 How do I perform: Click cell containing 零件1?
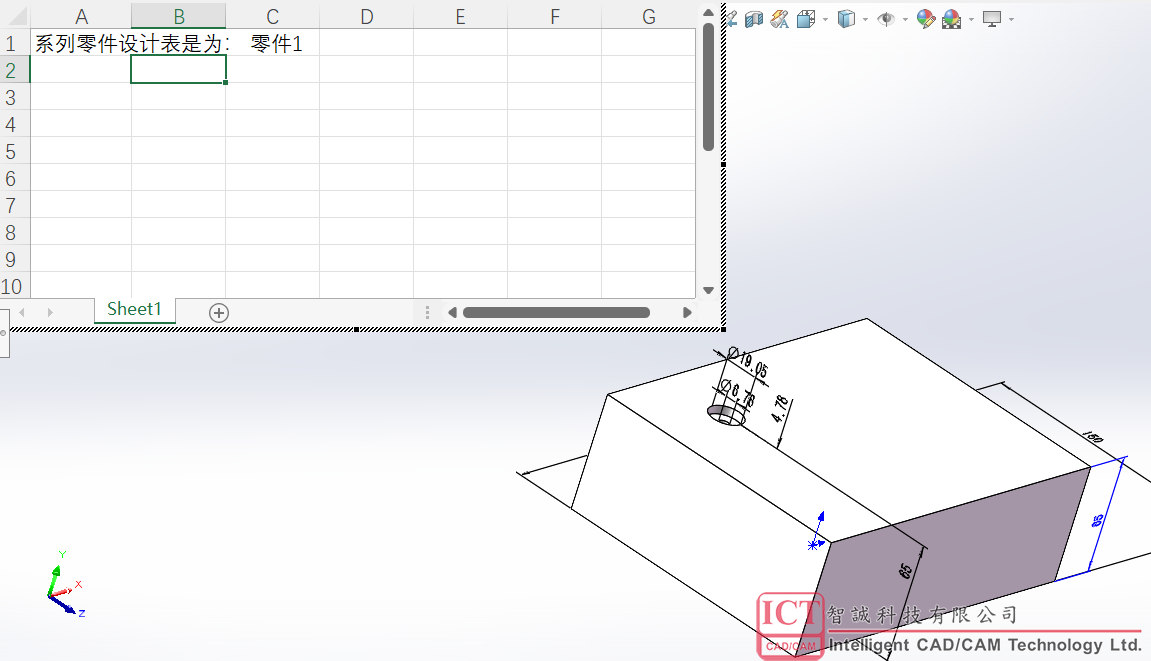click(x=272, y=43)
